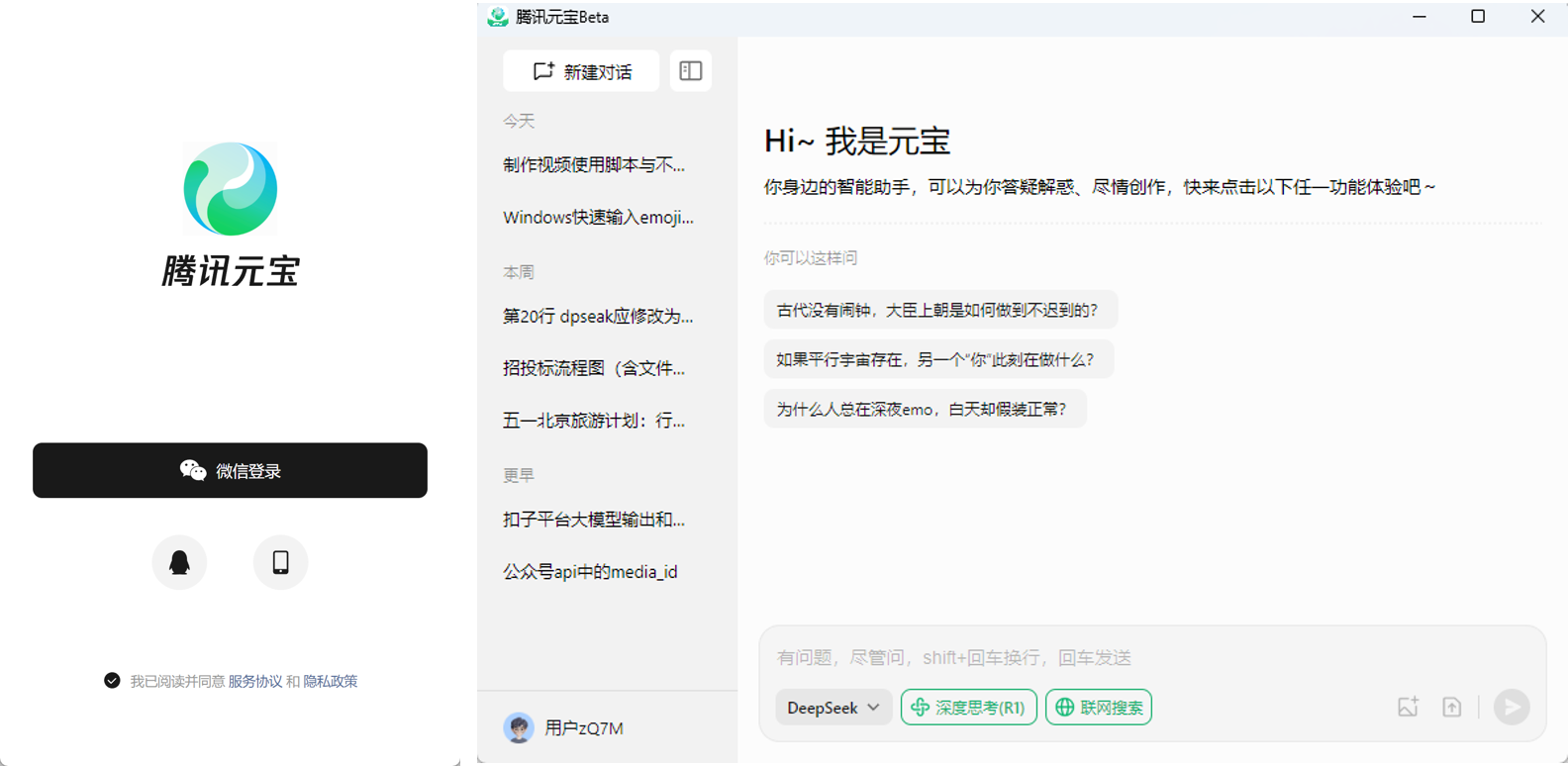The height and width of the screenshot is (766, 1568).
Task: Click the file upload icon
Action: (1452, 707)
